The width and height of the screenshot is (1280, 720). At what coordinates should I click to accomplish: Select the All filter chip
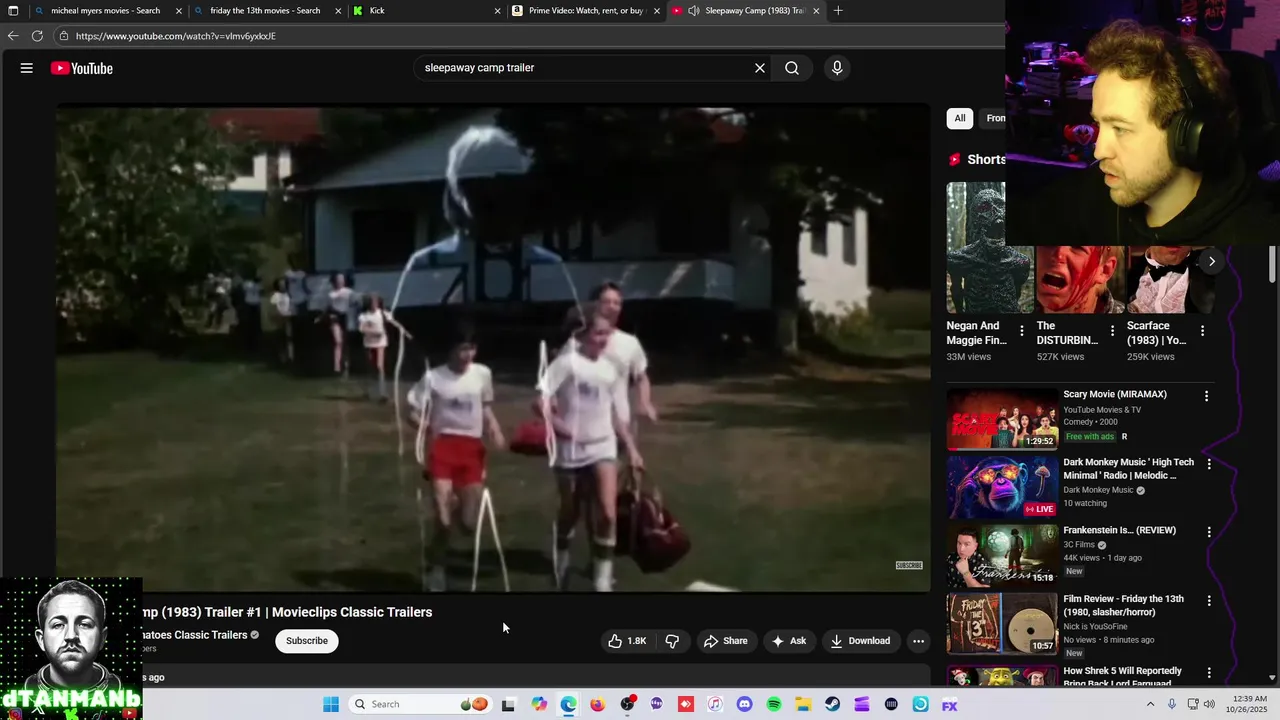click(960, 118)
